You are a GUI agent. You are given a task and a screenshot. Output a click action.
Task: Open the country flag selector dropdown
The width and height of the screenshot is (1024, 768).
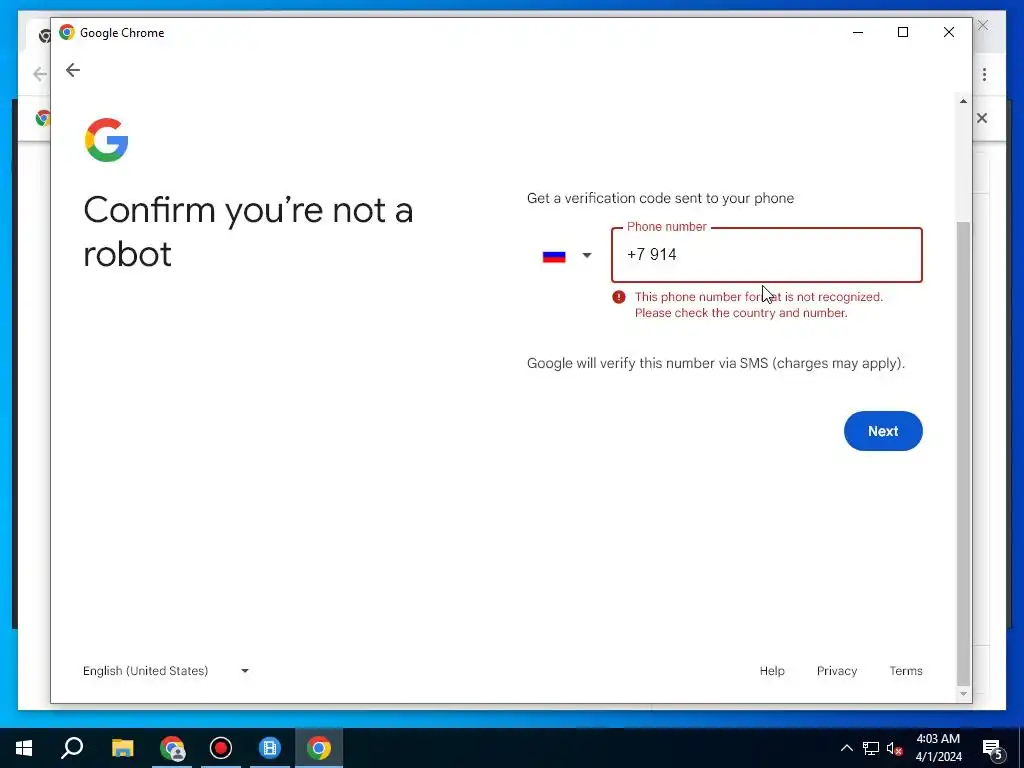tap(567, 255)
